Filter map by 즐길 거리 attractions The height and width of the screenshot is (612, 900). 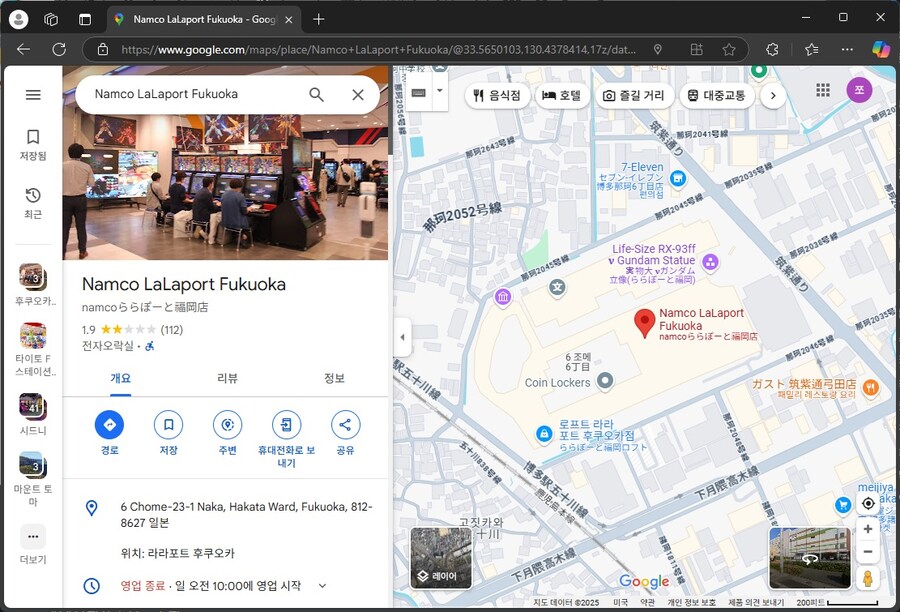pos(634,95)
